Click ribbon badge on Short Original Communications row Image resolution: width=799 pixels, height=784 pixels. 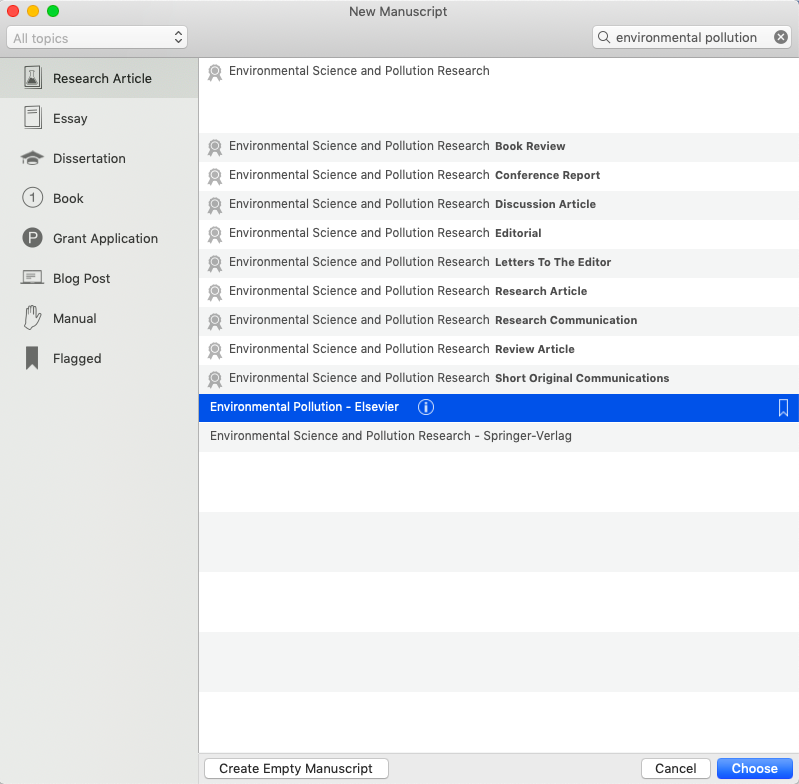click(x=215, y=380)
